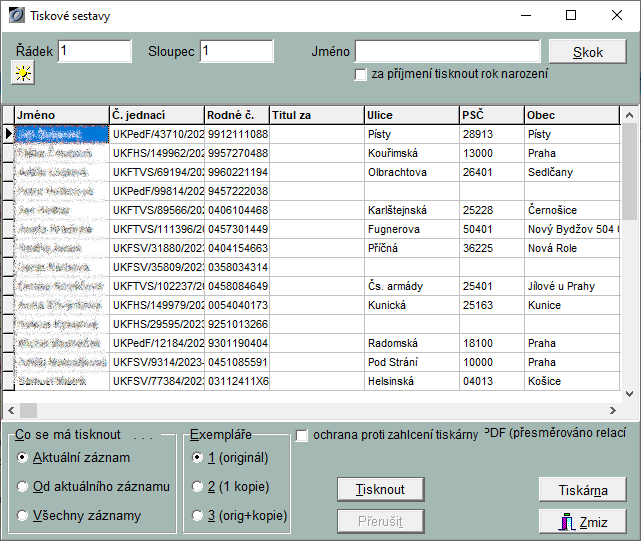Viewport: 641px width, 541px height.
Task: Select '1 (originál)' copies option
Action: pos(197,457)
